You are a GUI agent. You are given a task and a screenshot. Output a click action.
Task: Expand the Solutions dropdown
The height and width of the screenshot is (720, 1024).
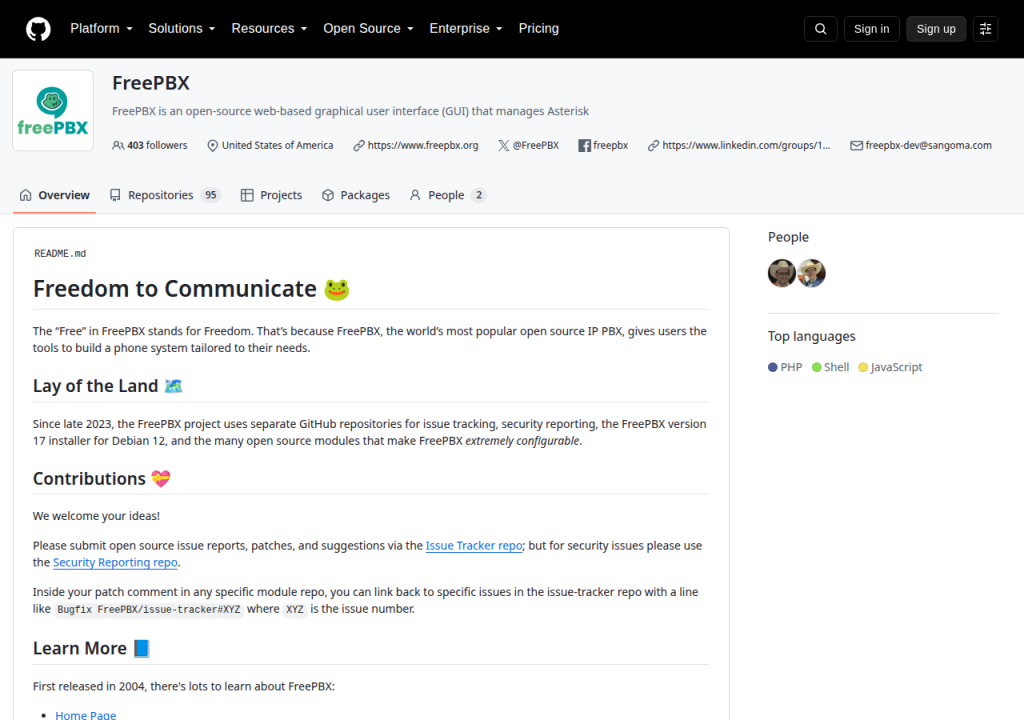(182, 29)
